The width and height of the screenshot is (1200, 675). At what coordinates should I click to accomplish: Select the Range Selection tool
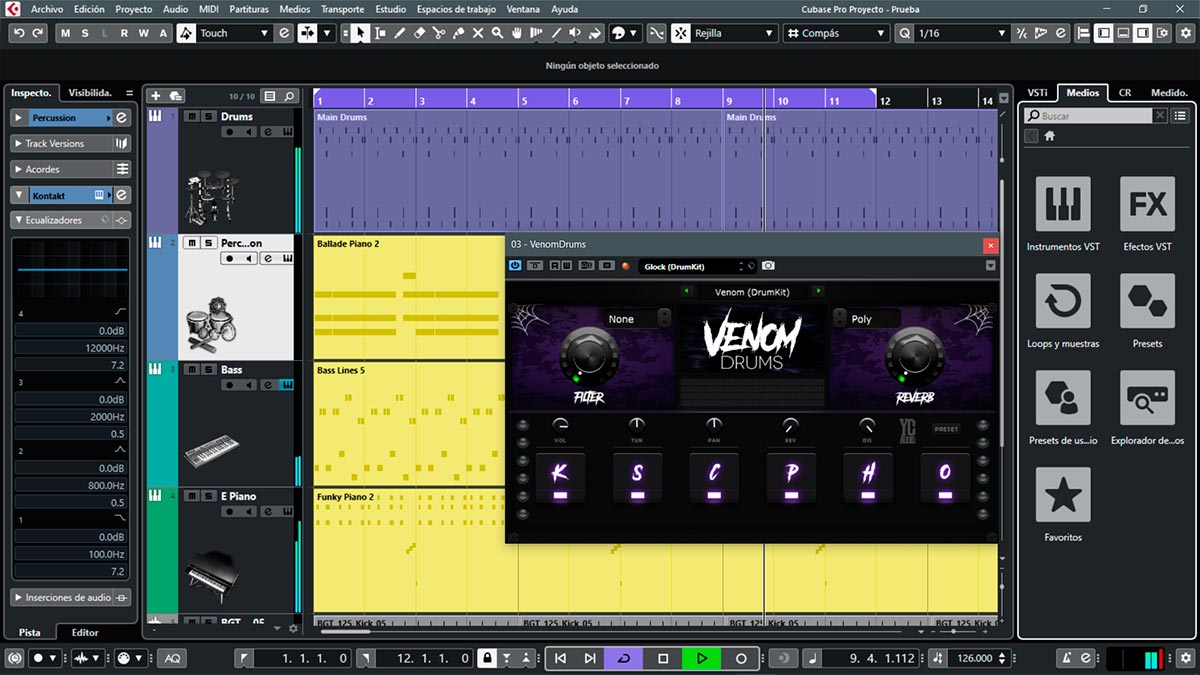[380, 33]
